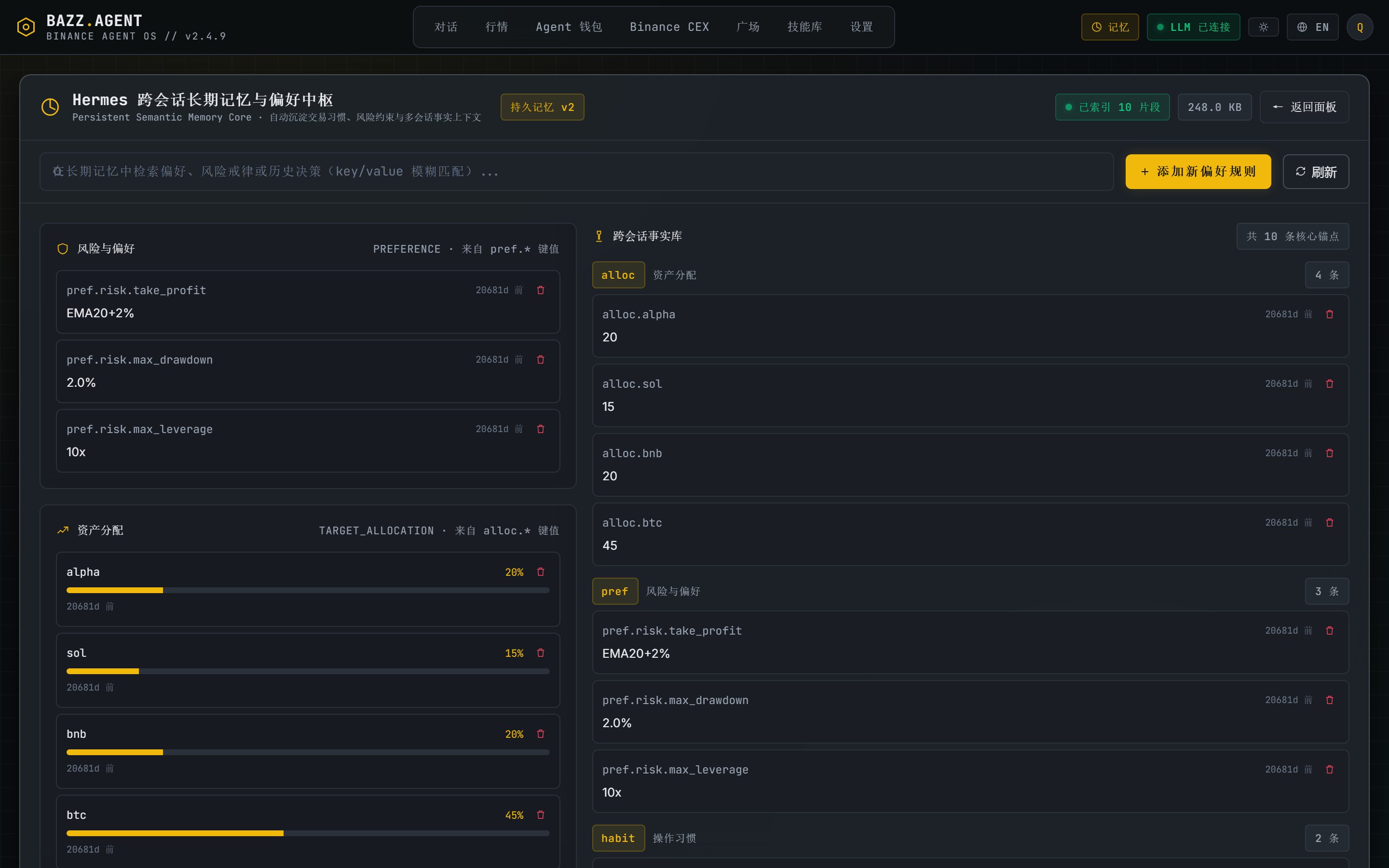1389x868 pixels.
Task: Click the BAZZ.AGENT hexagon logo icon
Action: coord(26,27)
